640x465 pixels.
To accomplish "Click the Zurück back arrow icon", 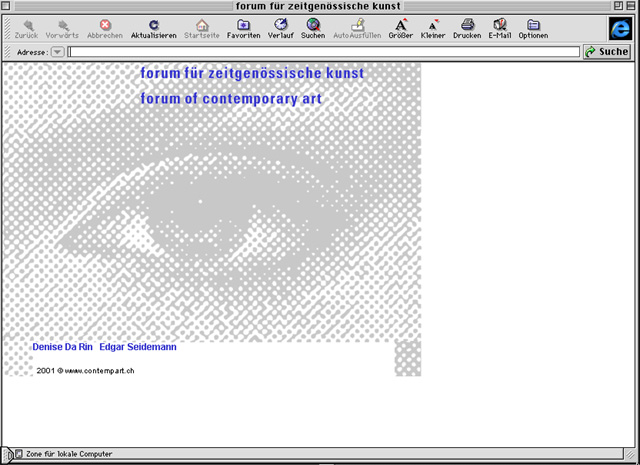I will point(26,24).
